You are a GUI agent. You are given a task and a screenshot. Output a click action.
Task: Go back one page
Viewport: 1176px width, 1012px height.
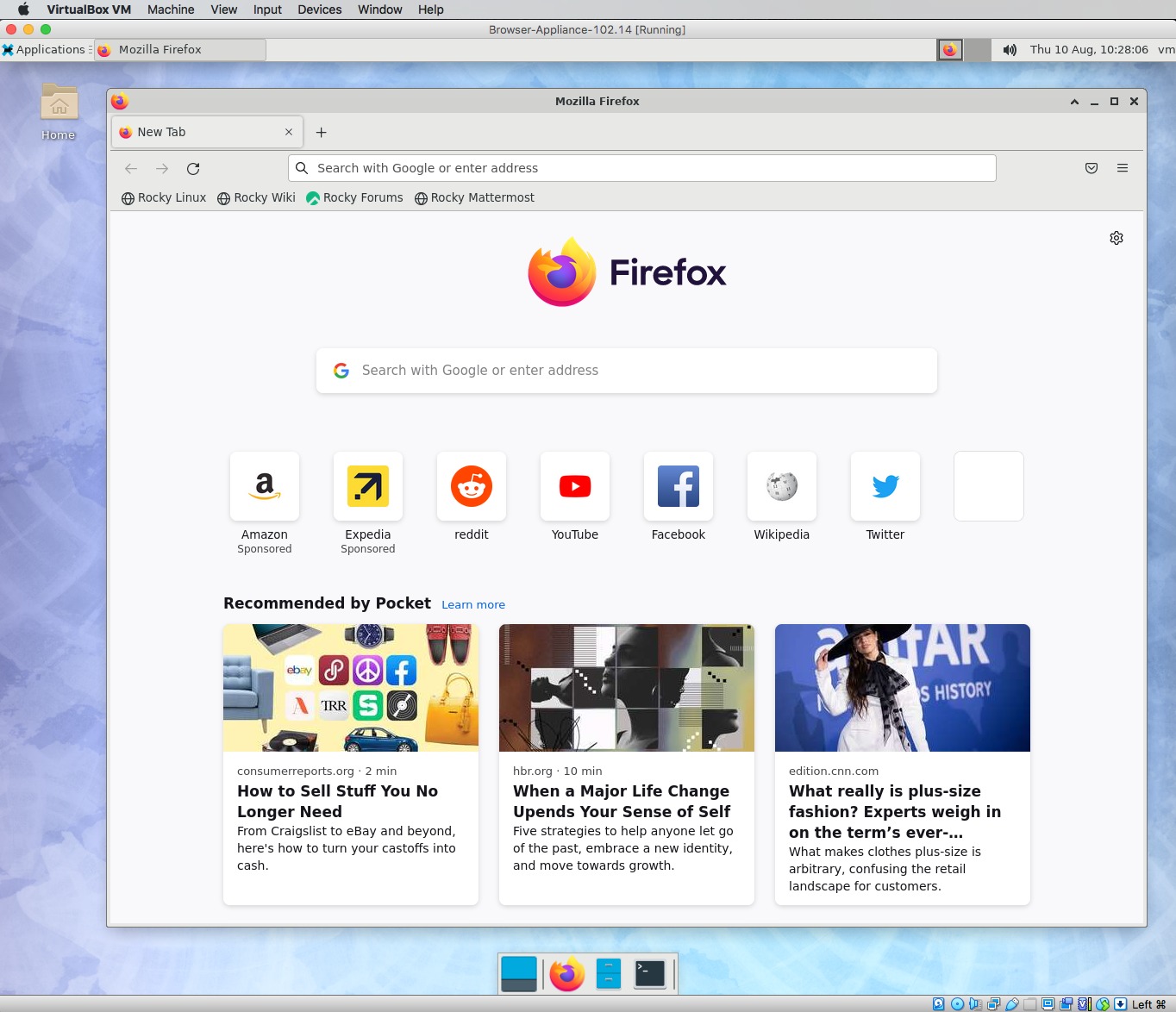131,168
